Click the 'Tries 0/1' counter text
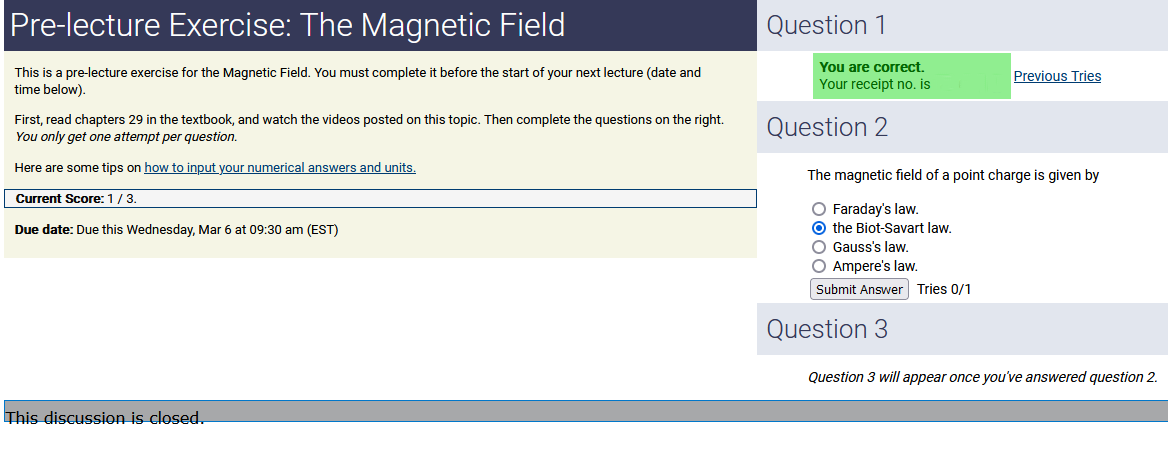Screen dimensions: 1168x459 point(944,289)
